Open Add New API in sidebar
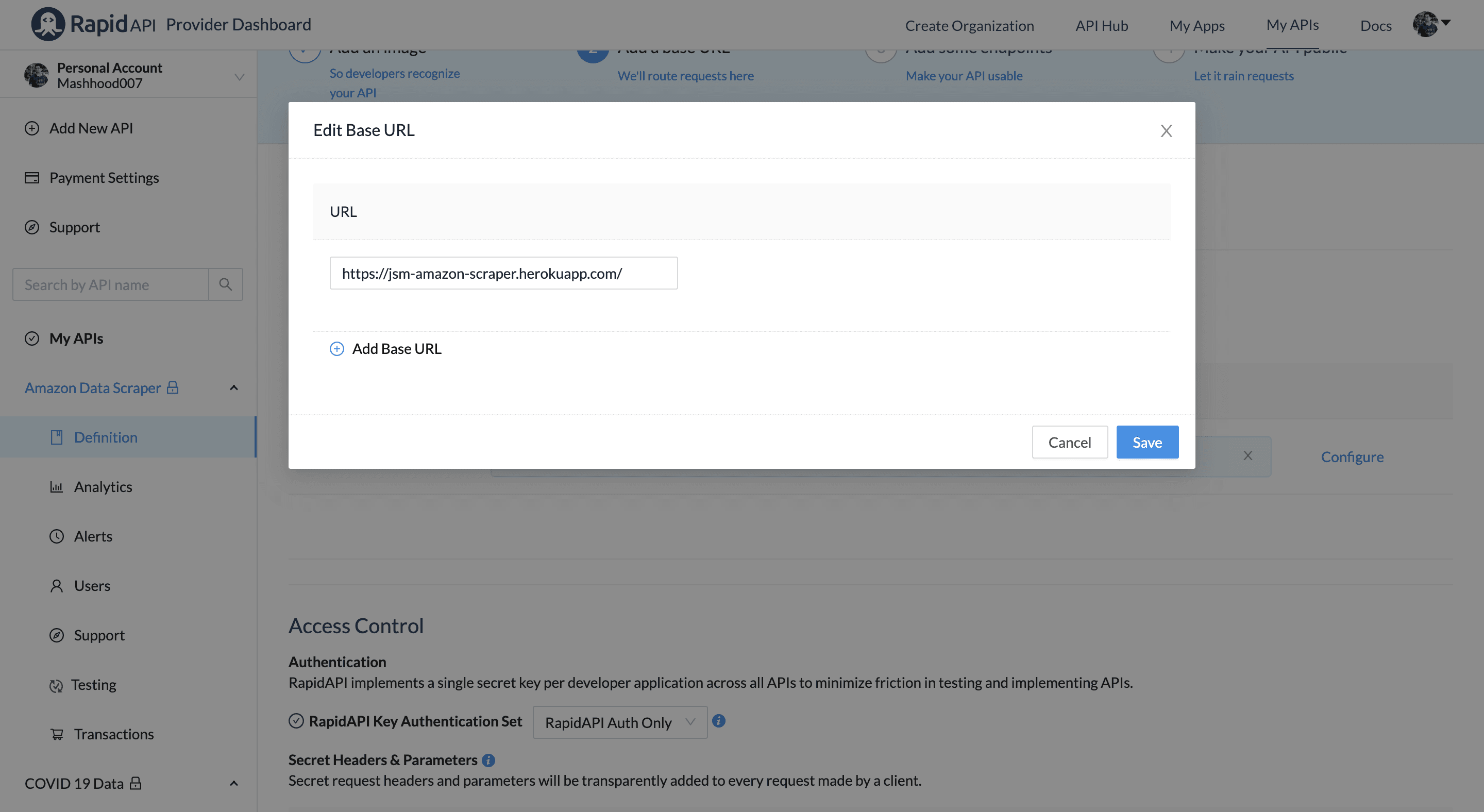 coord(91,128)
